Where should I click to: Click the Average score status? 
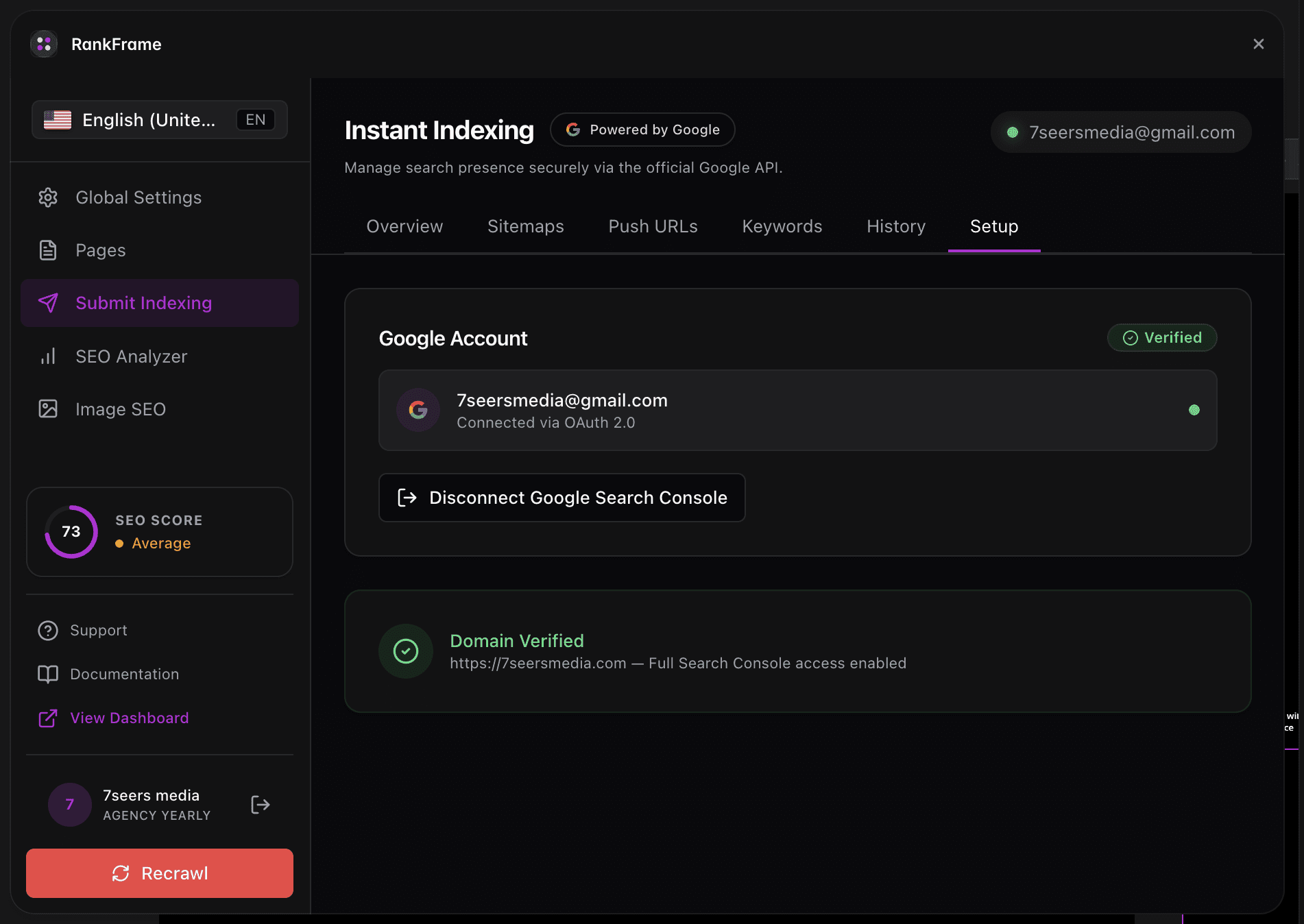pos(153,544)
